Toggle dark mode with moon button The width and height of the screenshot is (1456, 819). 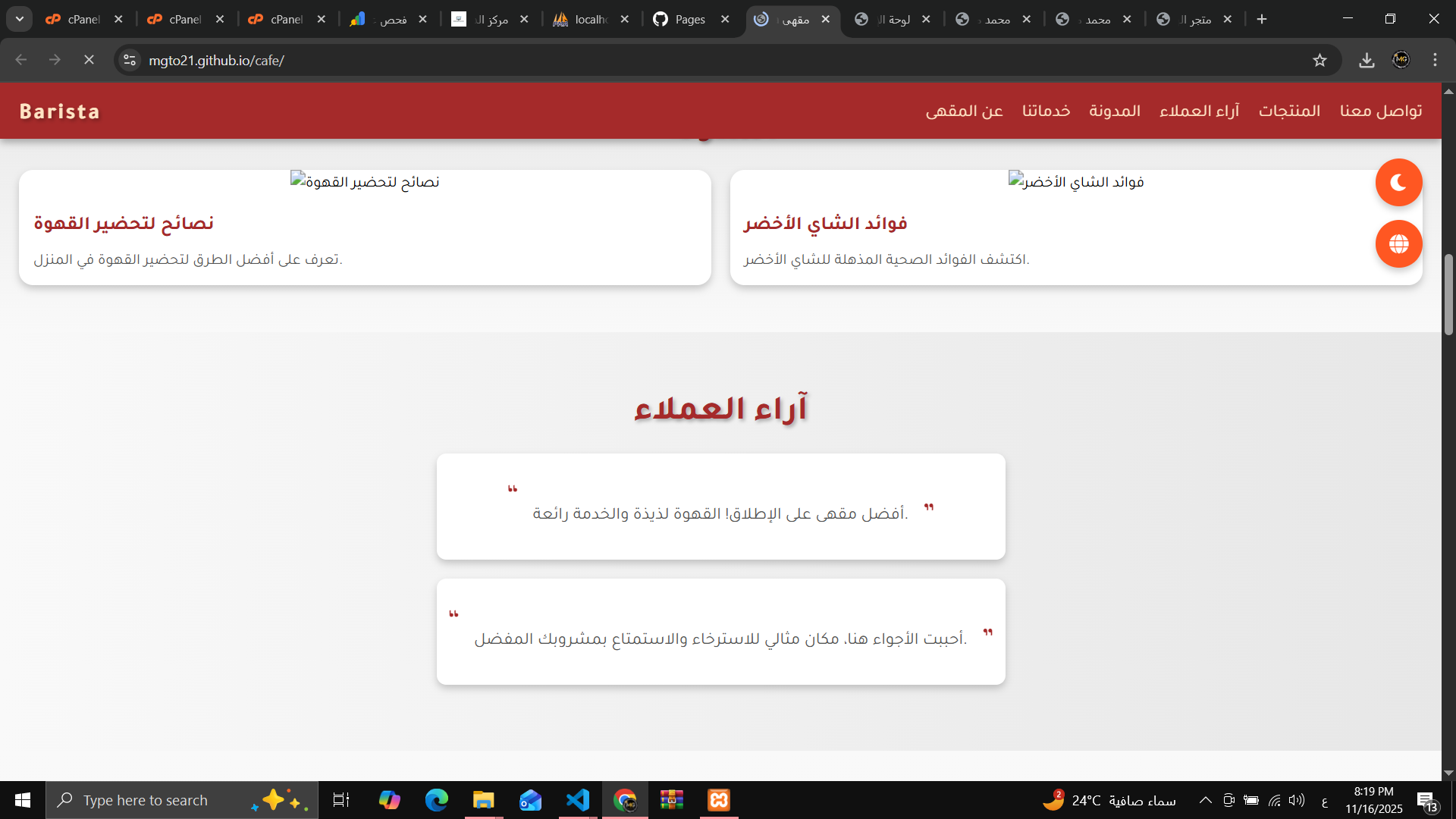click(x=1398, y=183)
